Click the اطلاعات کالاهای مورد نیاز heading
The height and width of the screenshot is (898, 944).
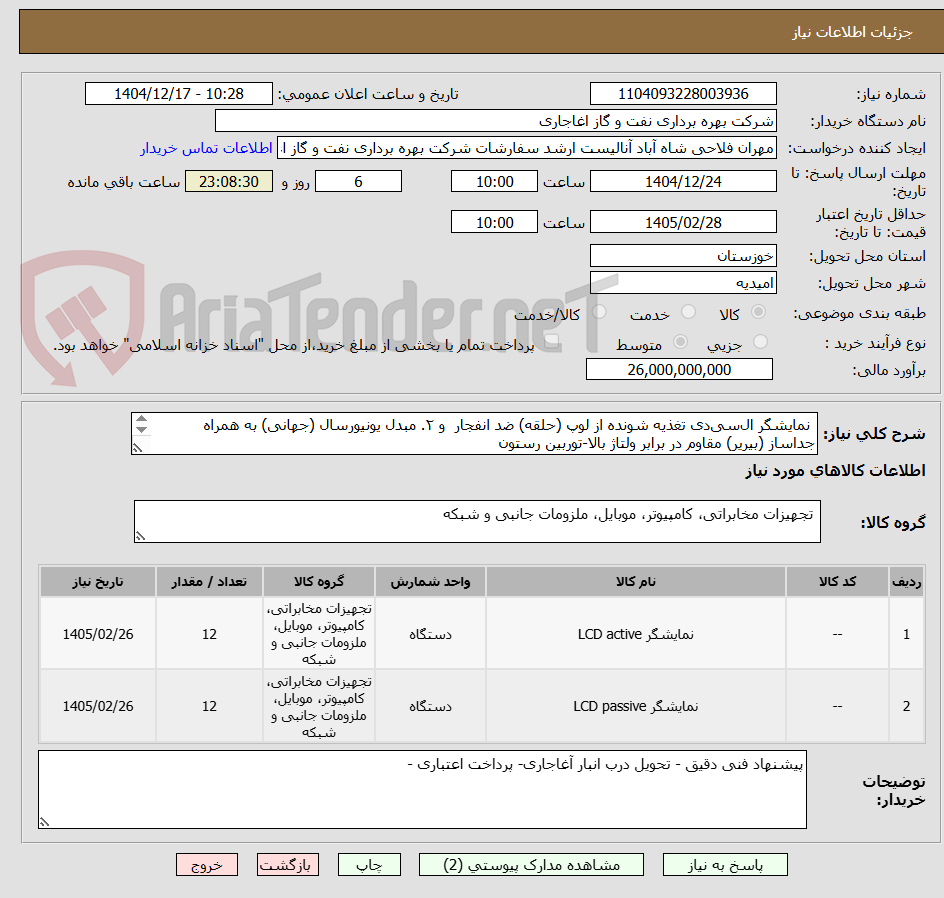(x=835, y=471)
